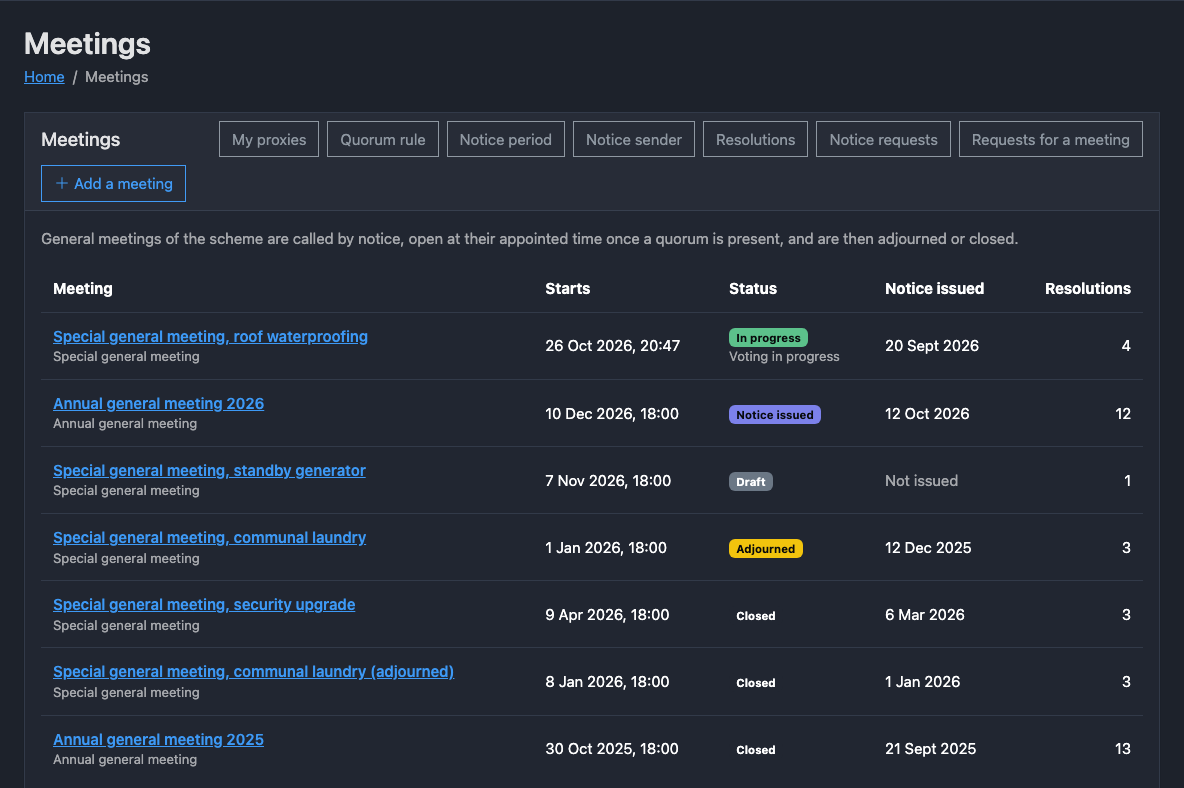
Task: Open Requests for a meeting
Action: pyautogui.click(x=1050, y=140)
